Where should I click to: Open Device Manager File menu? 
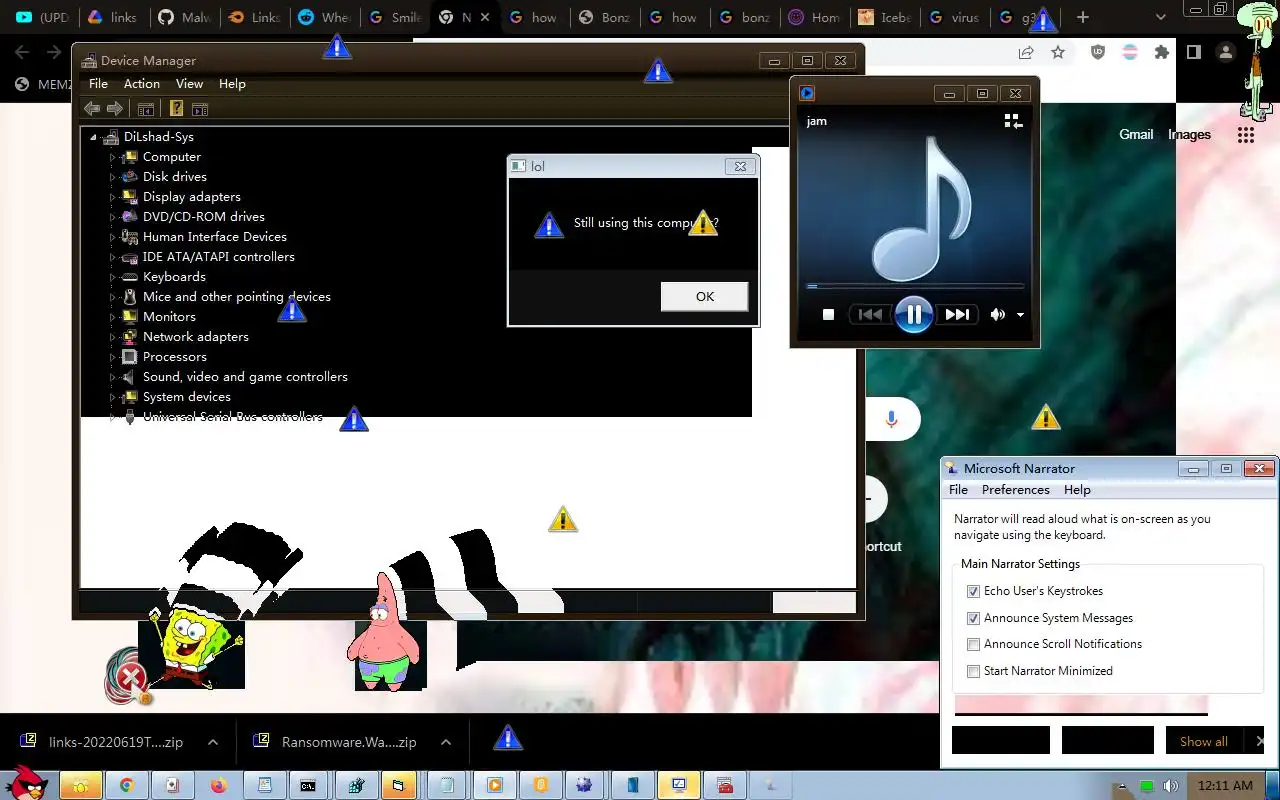[x=98, y=84]
